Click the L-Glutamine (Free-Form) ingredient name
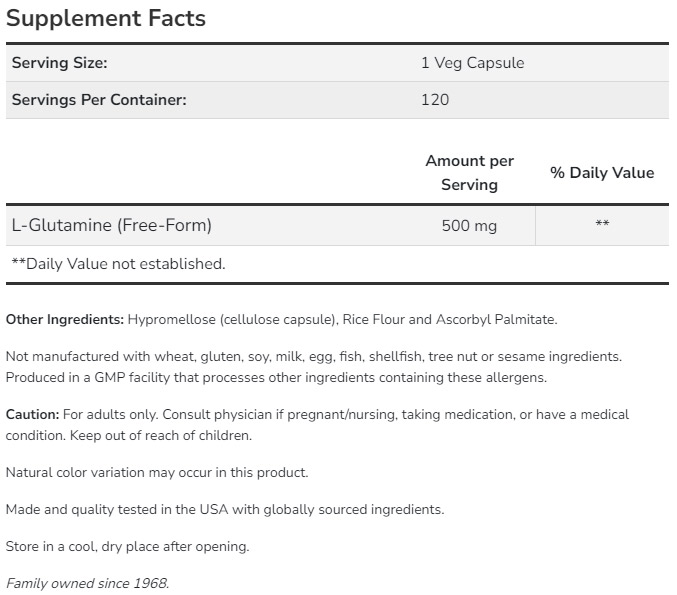The height and width of the screenshot is (595, 677). (111, 225)
